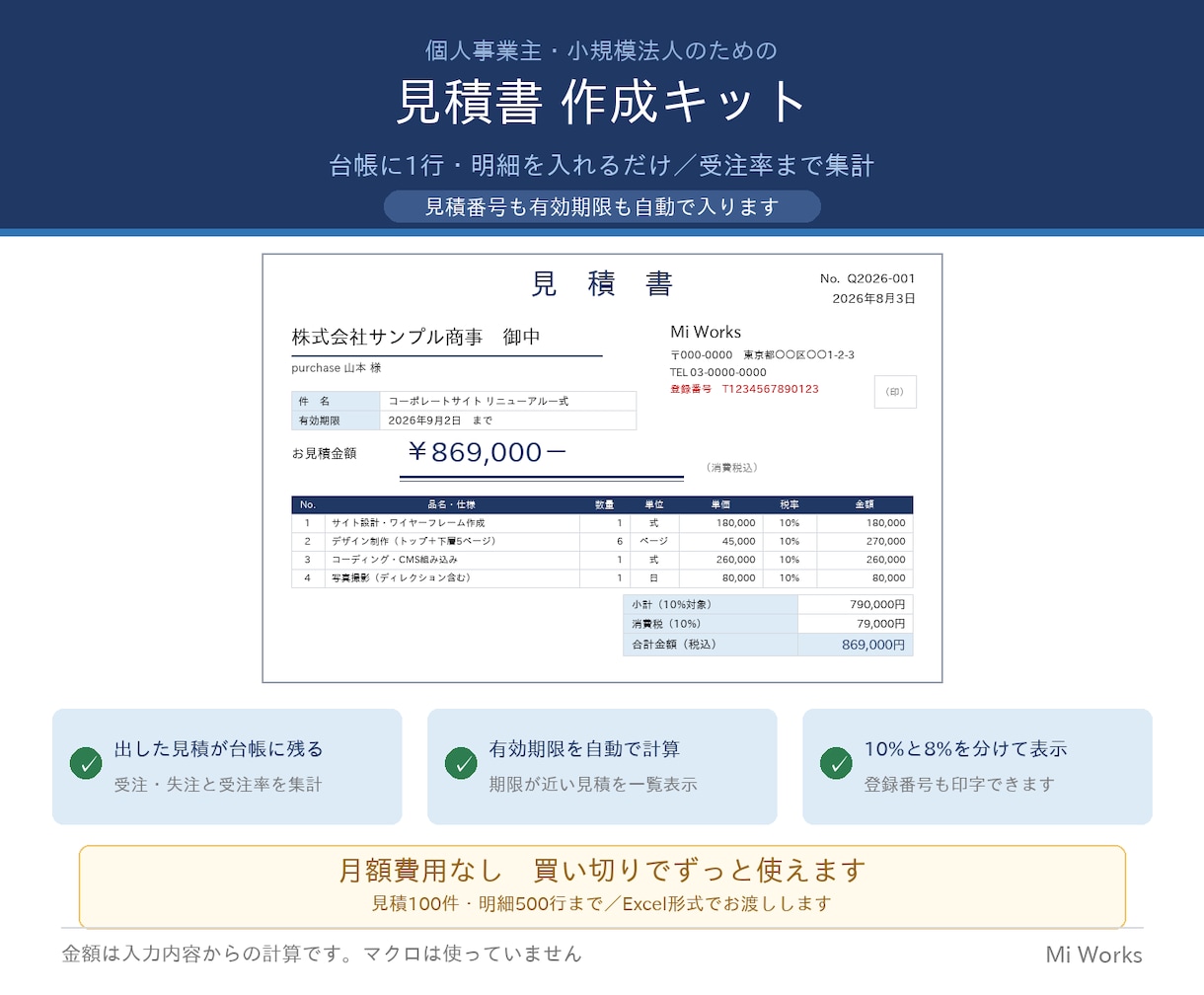
Task: Select the item サイト設計・ワイヤーフレーム作成
Action: coord(409,523)
